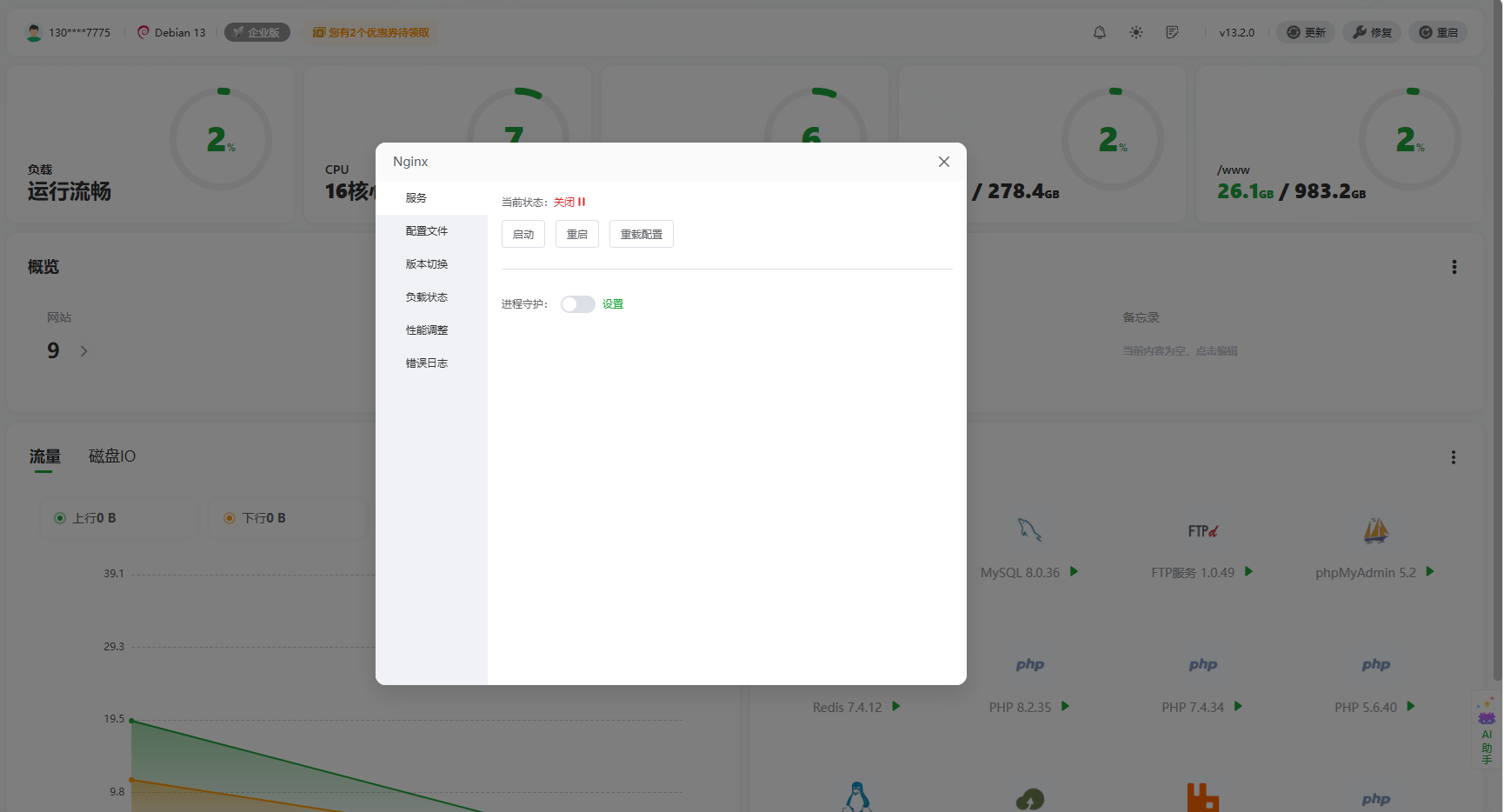
Task: Enable the 进程守护 switch
Action: (x=577, y=304)
